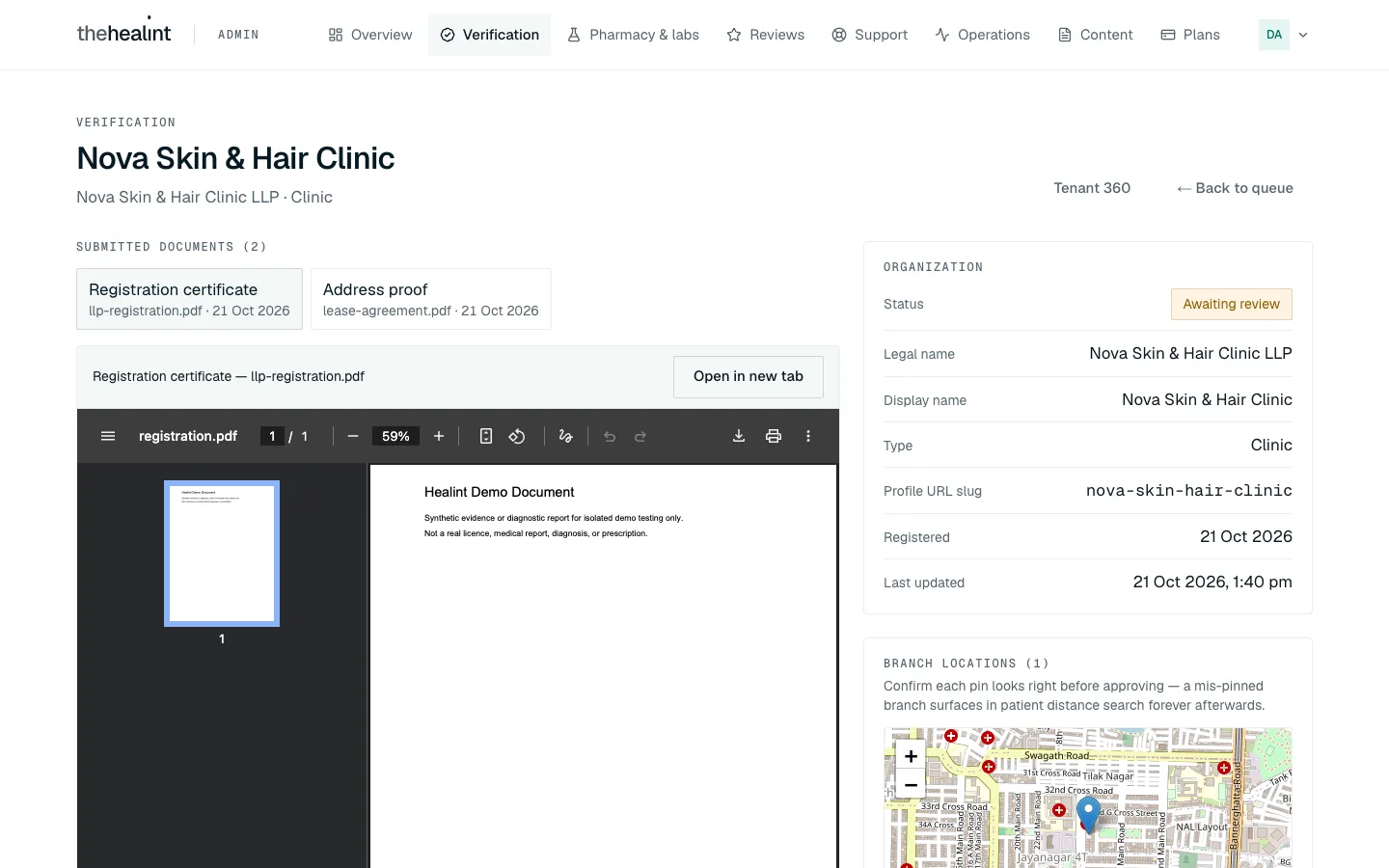Select the Registration certificate document

tap(189, 299)
